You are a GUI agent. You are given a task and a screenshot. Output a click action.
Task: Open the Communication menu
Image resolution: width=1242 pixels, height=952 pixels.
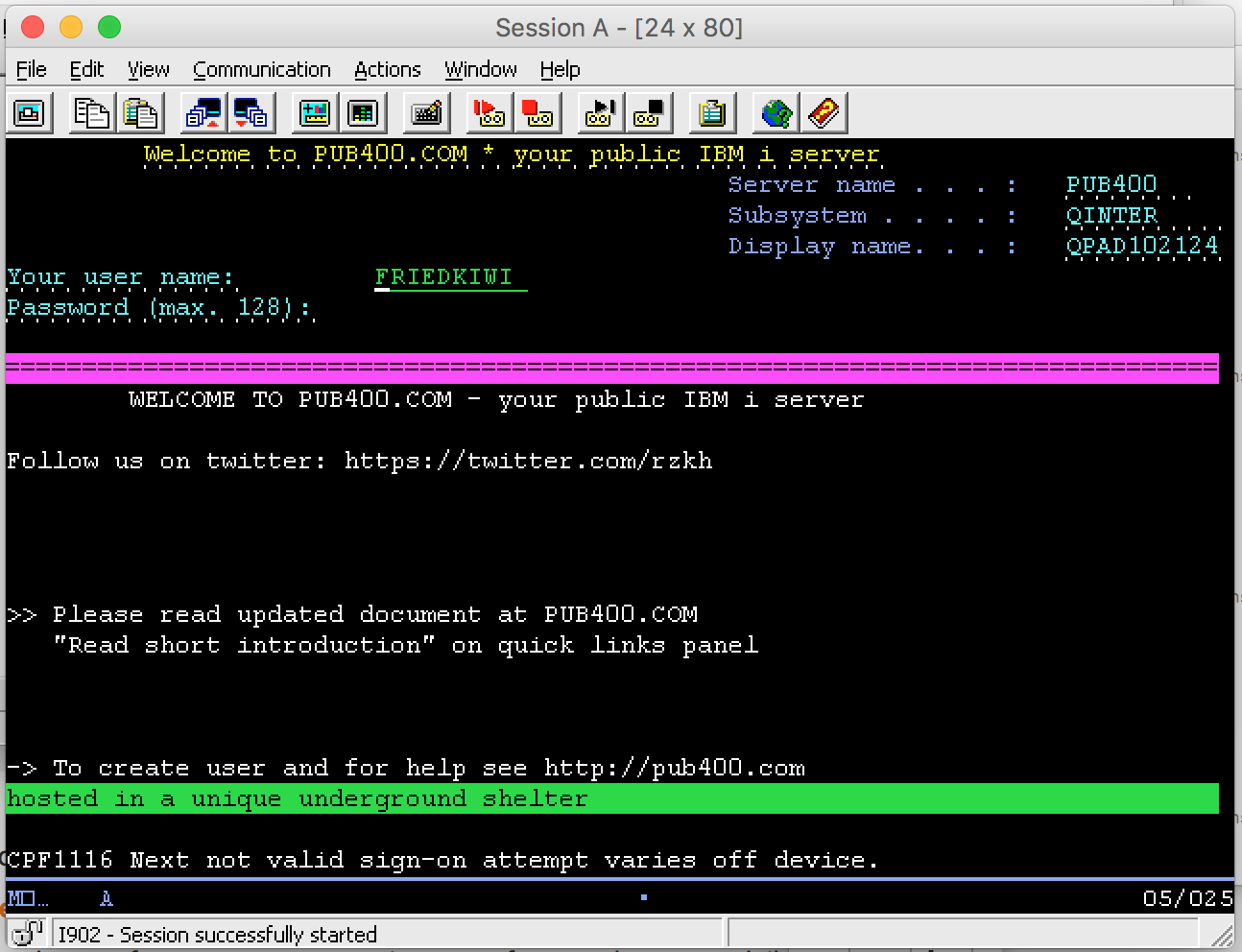[261, 69]
